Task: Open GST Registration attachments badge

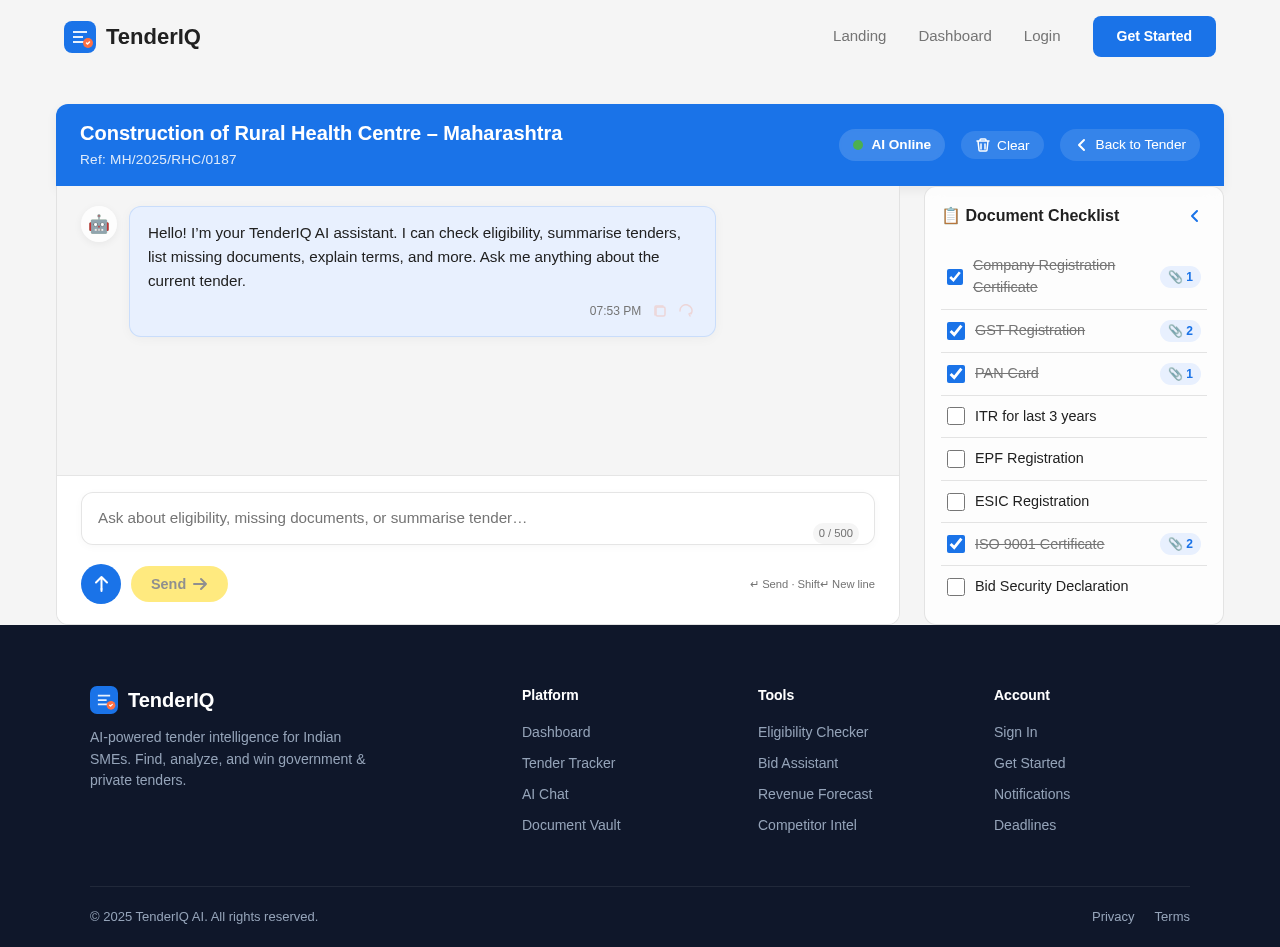Action: click(1180, 331)
